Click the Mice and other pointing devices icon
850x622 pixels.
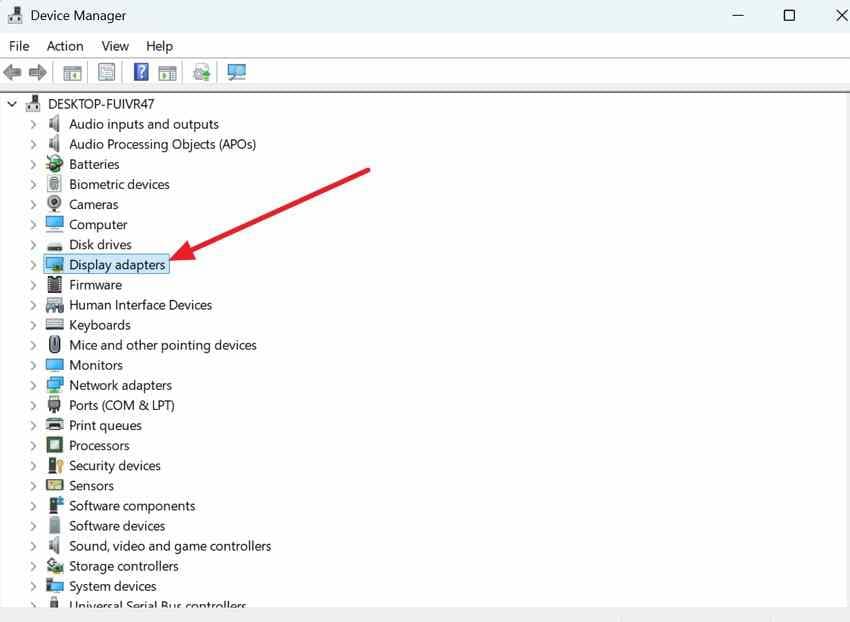54,344
